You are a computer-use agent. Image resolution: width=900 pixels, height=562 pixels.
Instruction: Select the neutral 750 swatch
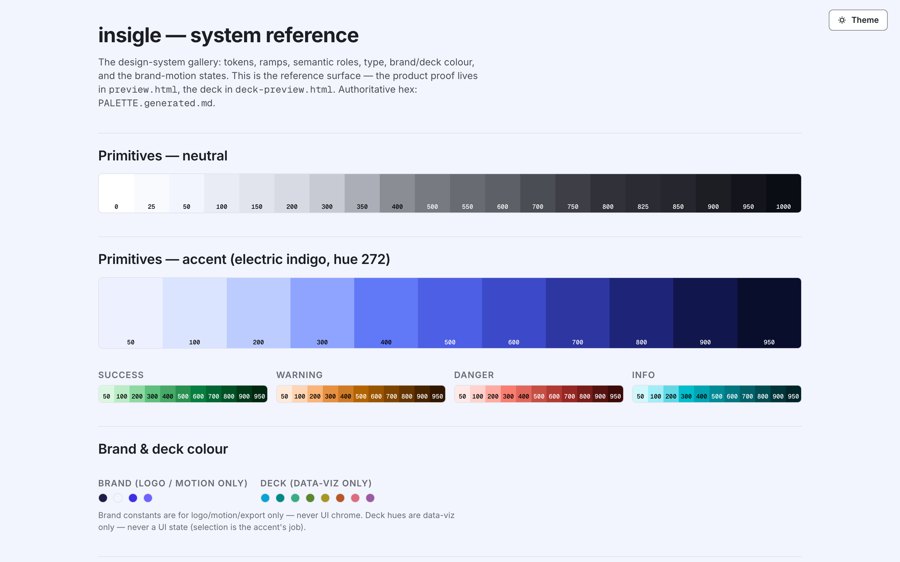click(573, 193)
